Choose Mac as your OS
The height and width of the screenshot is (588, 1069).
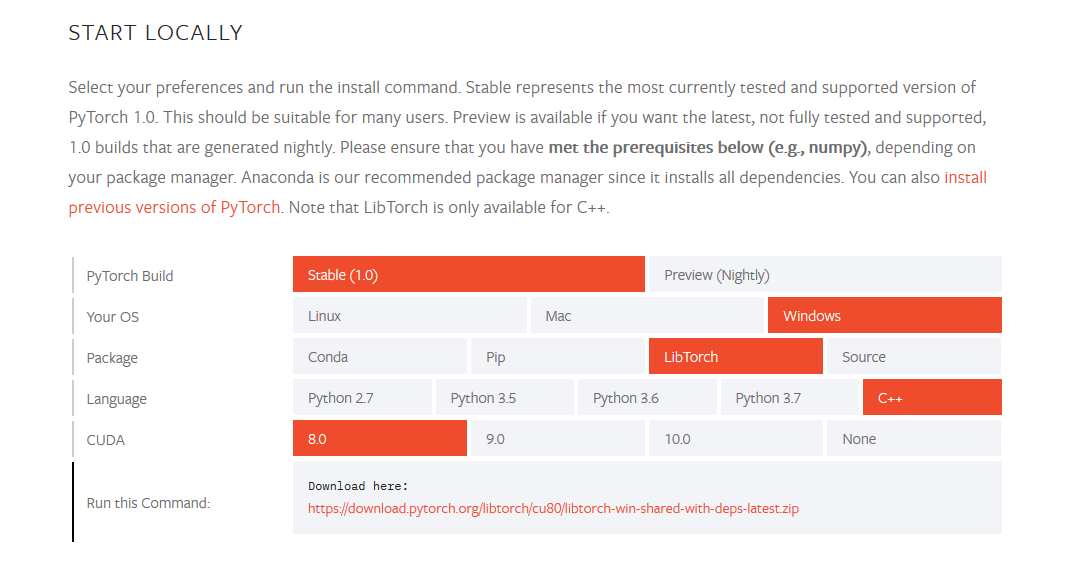pyautogui.click(x=647, y=315)
